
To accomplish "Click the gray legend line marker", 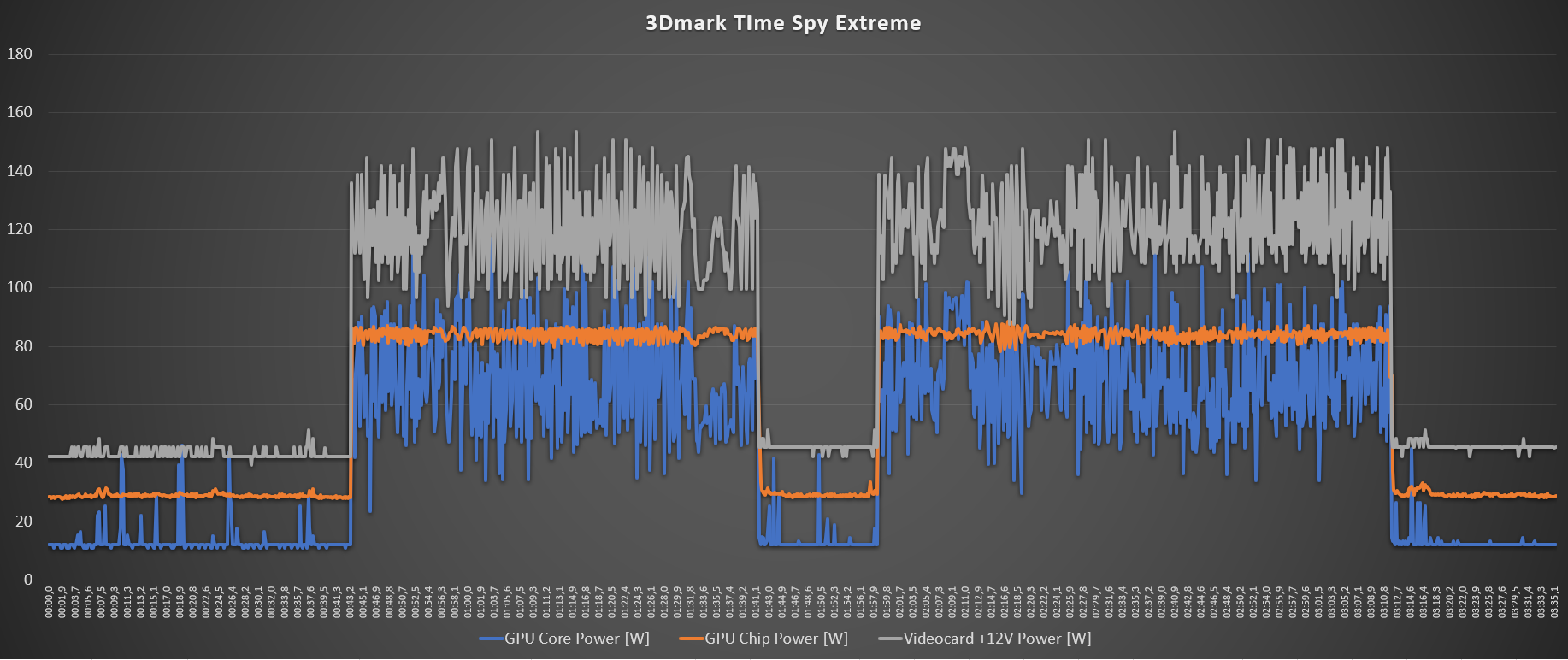I will (x=890, y=639).
